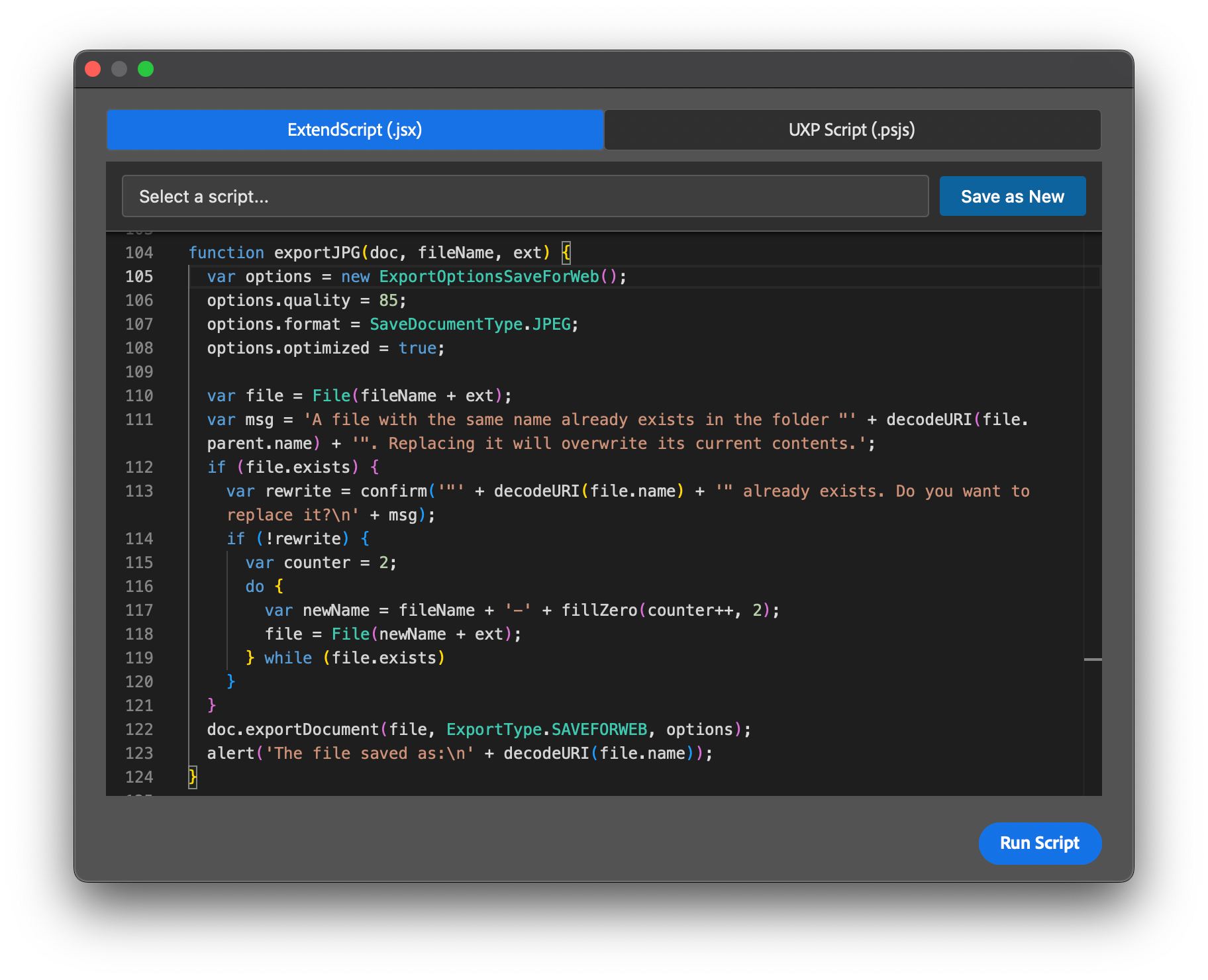Click 'SaveDocumentType' on line 107
The width and height of the screenshot is (1208, 980).
(x=446, y=324)
